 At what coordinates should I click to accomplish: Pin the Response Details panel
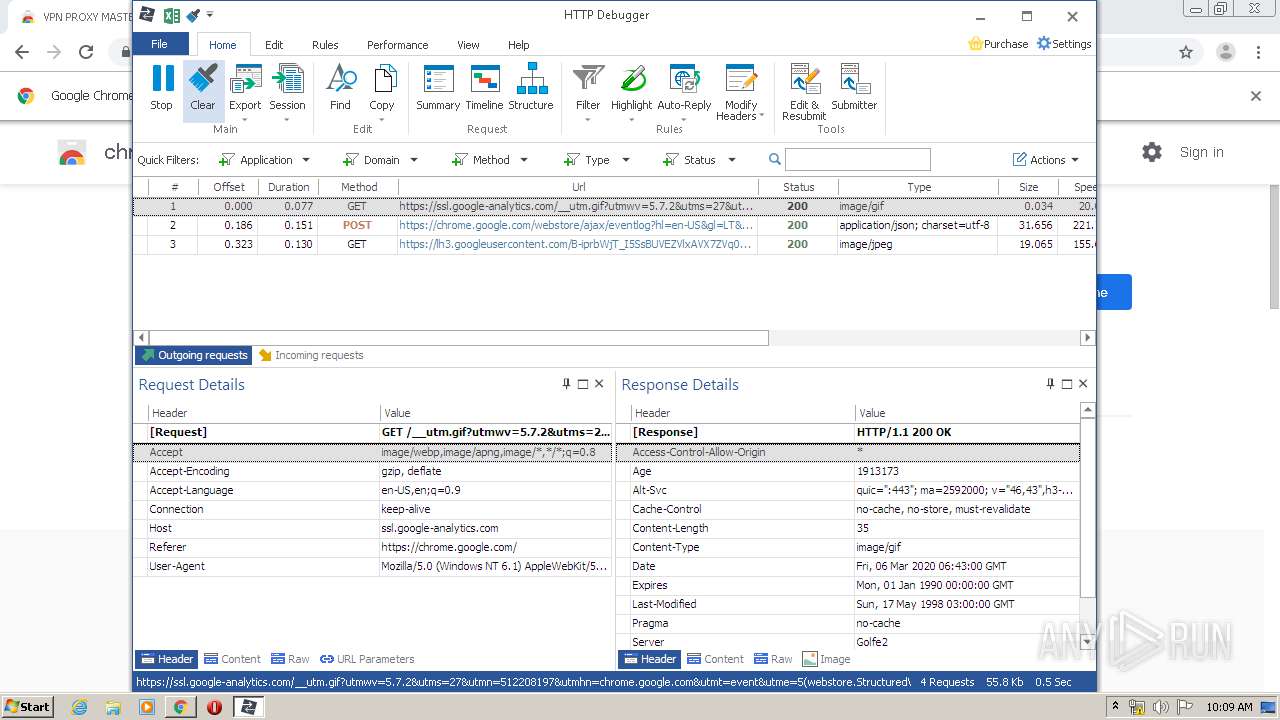[x=1050, y=384]
